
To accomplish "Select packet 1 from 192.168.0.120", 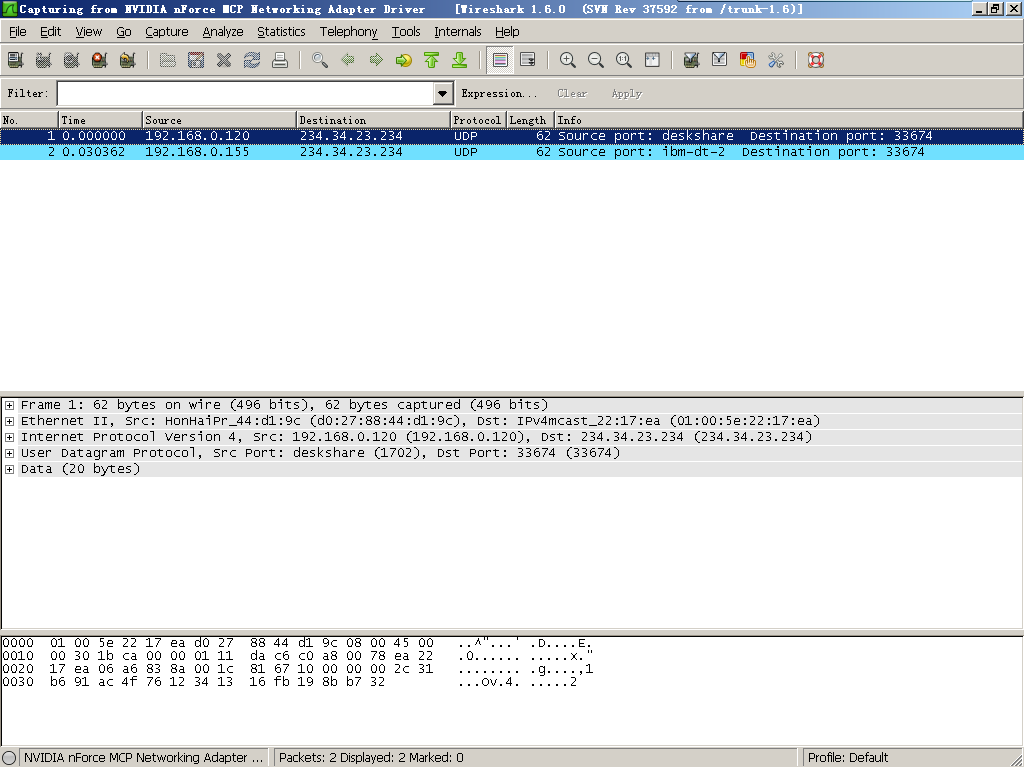I will click(512, 136).
